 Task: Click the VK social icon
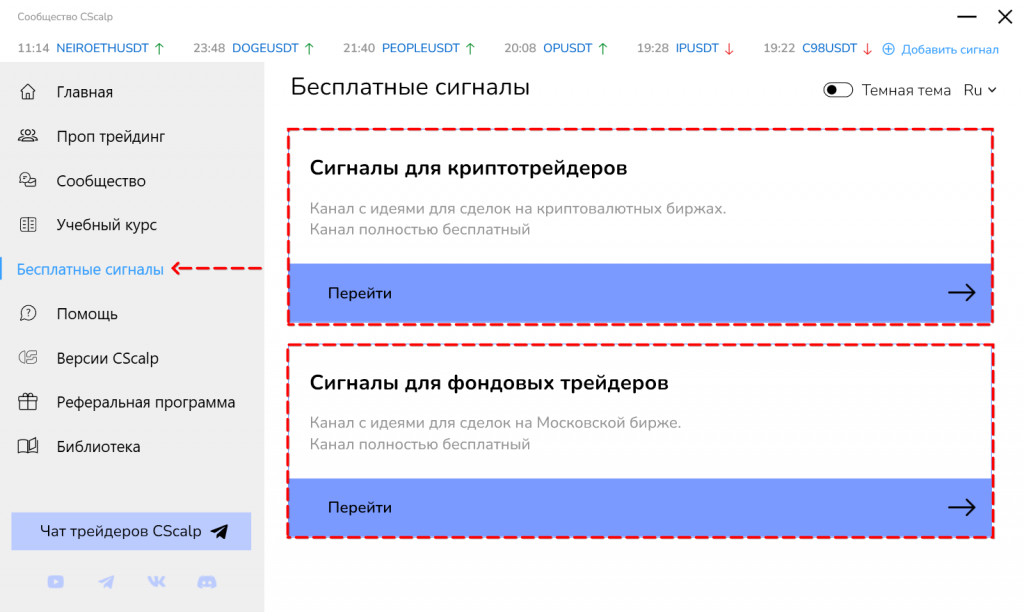tap(157, 581)
